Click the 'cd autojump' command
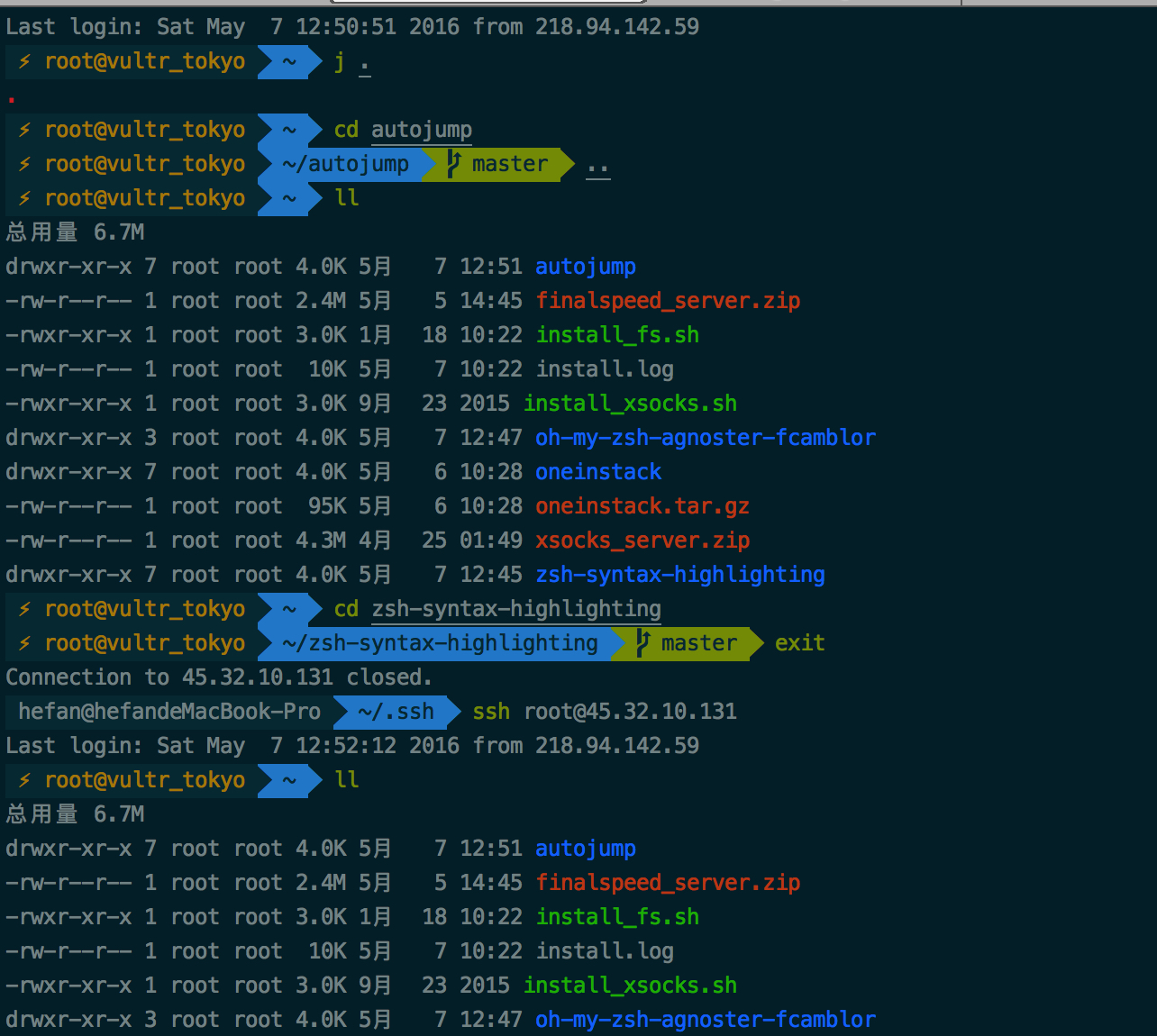This screenshot has width=1157, height=1036. coord(403,130)
